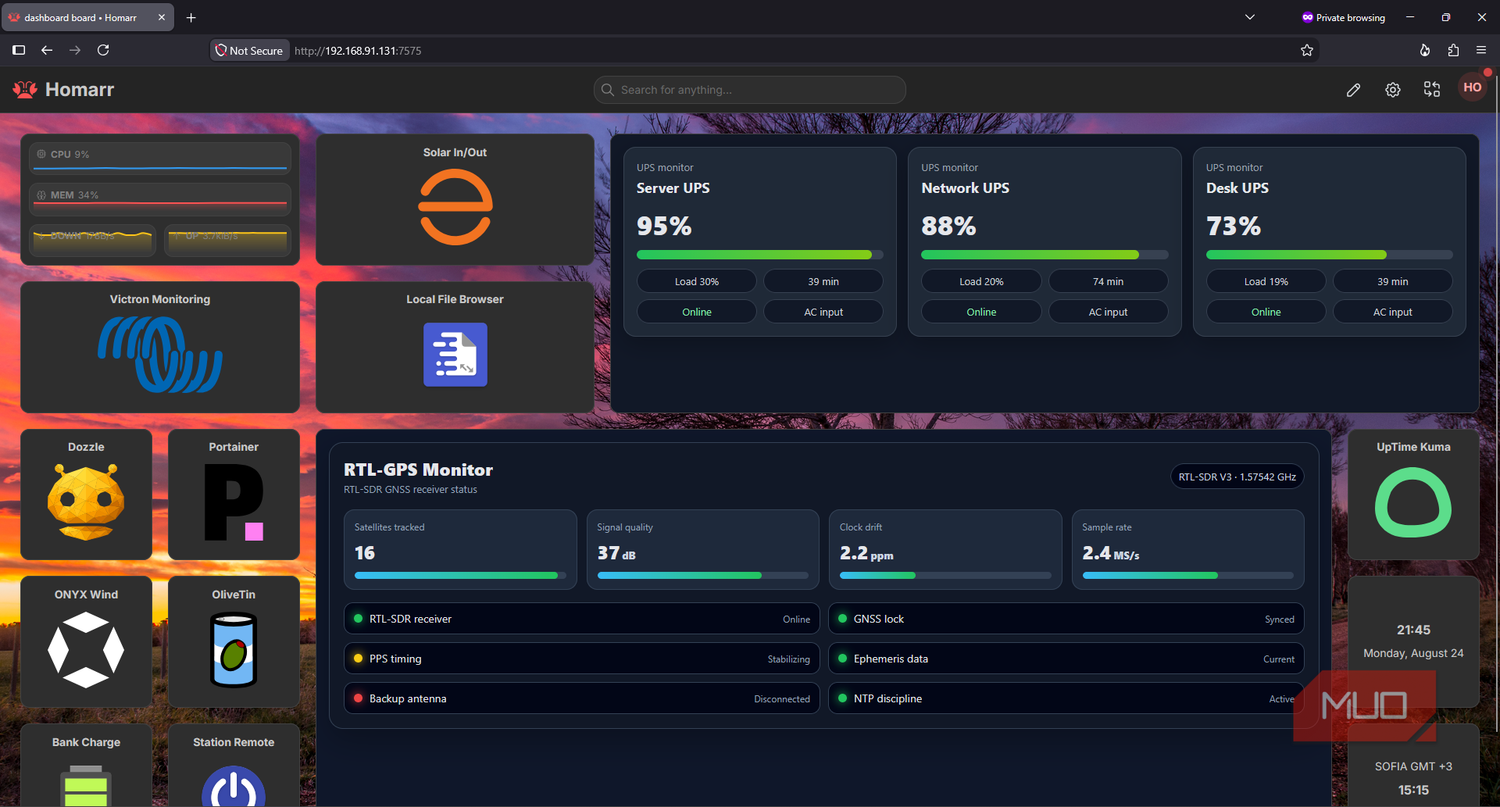Click the Not Secure shield badge
1500x807 pixels.
click(x=249, y=50)
